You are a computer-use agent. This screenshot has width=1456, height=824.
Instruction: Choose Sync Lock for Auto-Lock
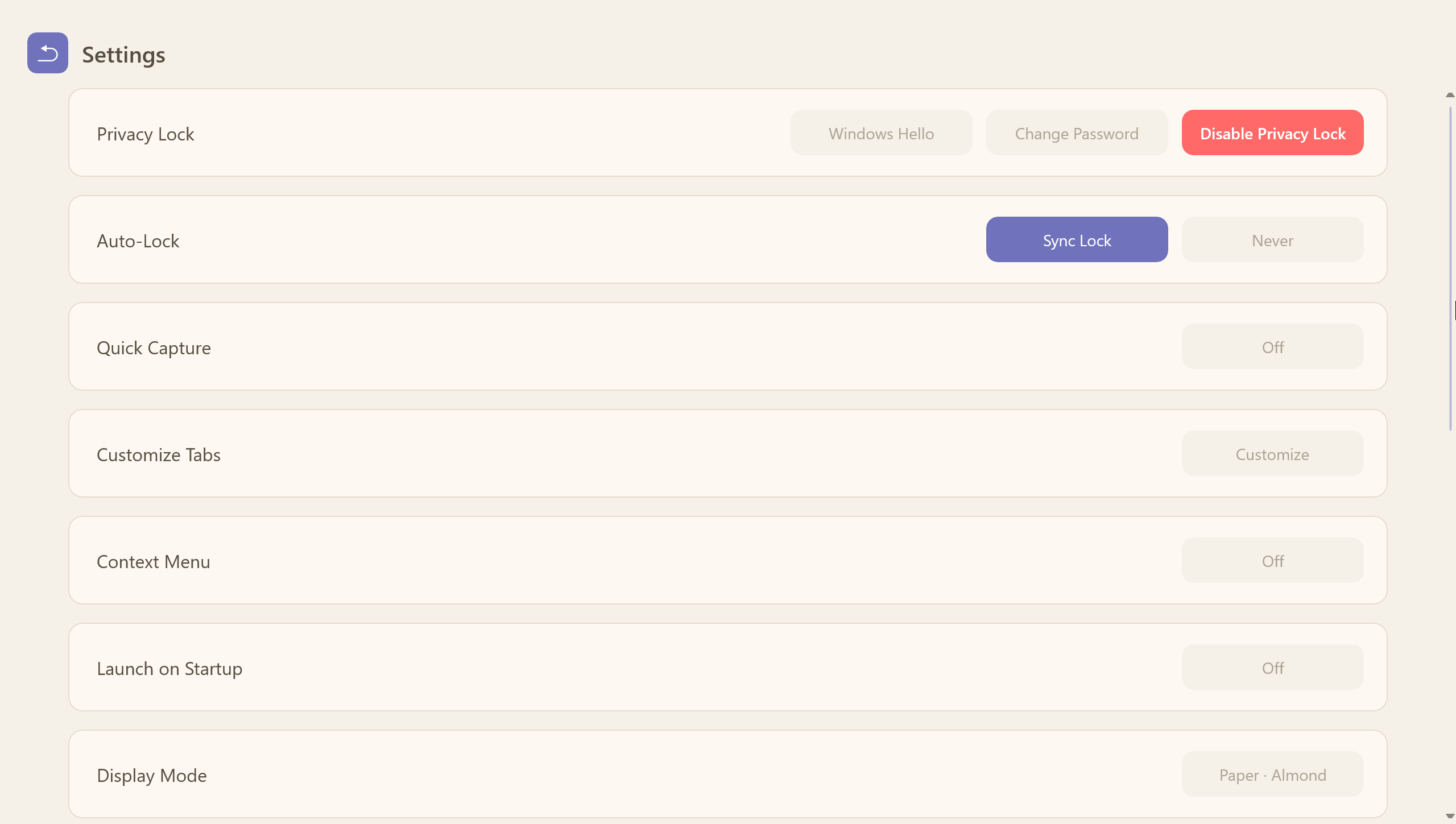click(1077, 239)
